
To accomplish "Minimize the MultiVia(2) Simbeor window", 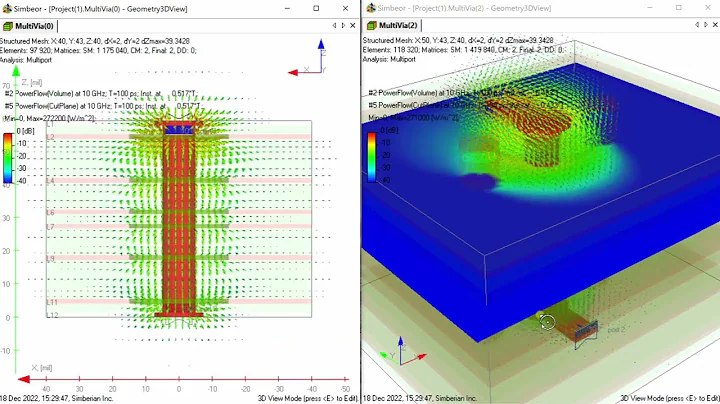I will click(x=649, y=8).
